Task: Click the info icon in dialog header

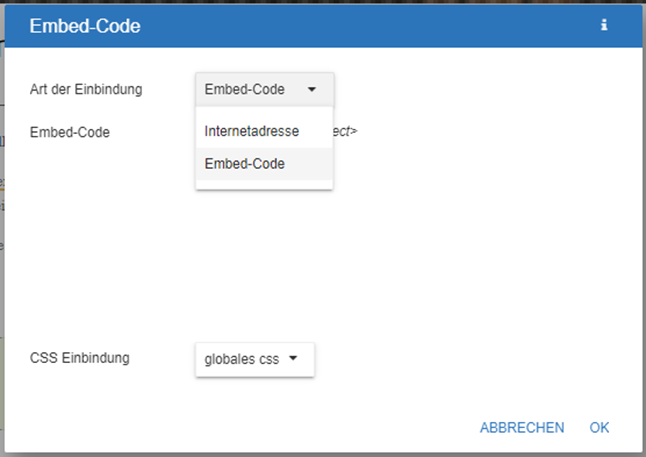Action: pos(604,26)
